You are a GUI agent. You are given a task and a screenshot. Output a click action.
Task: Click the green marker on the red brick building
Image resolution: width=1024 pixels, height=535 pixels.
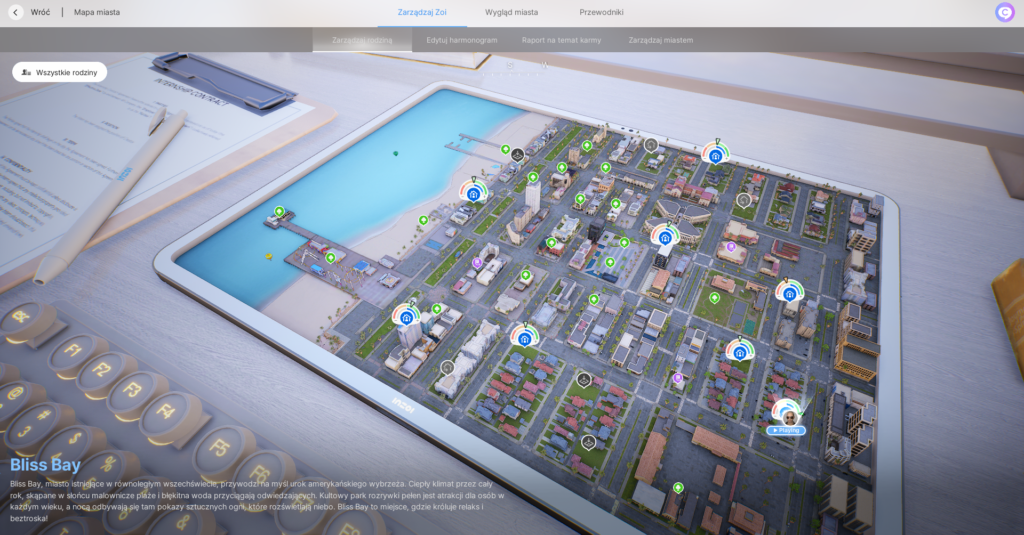552,243
